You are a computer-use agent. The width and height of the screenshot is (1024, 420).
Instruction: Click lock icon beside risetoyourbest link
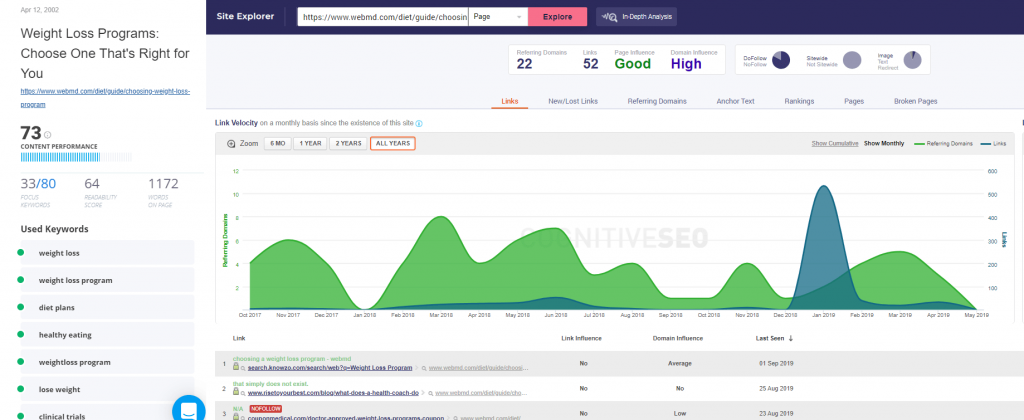pyautogui.click(x=236, y=392)
